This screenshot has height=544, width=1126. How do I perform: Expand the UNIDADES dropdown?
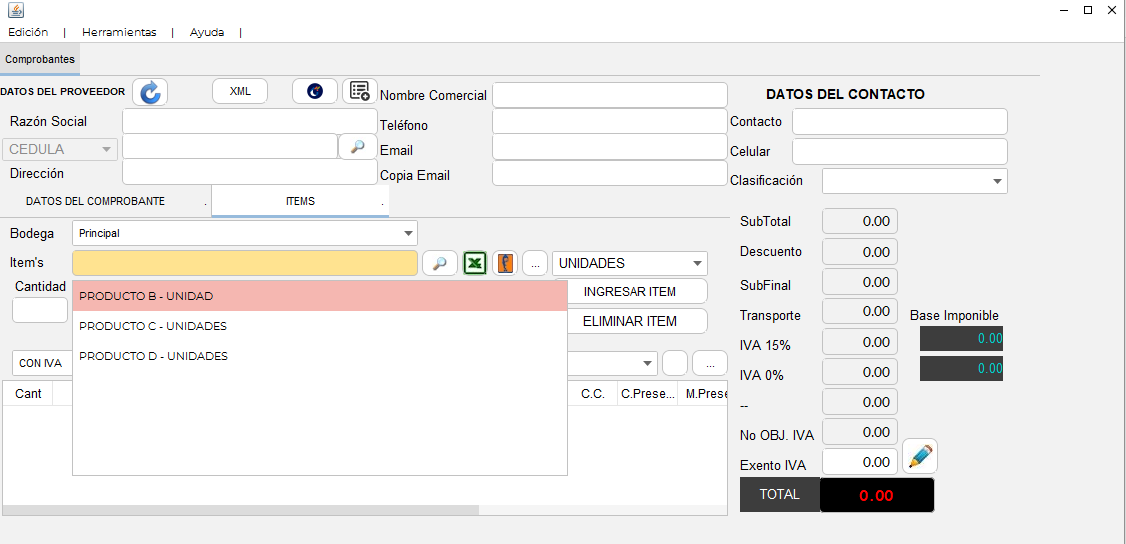click(x=630, y=263)
